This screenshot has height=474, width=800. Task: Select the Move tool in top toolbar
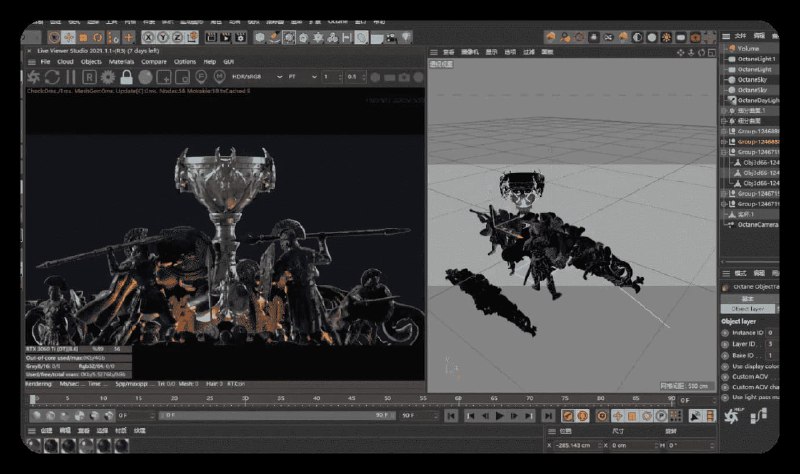(x=68, y=37)
